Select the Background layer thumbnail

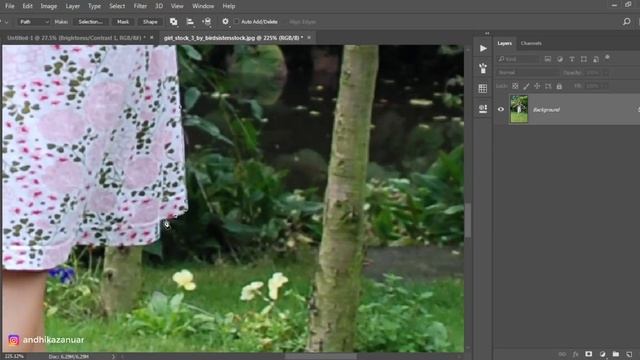(x=519, y=109)
